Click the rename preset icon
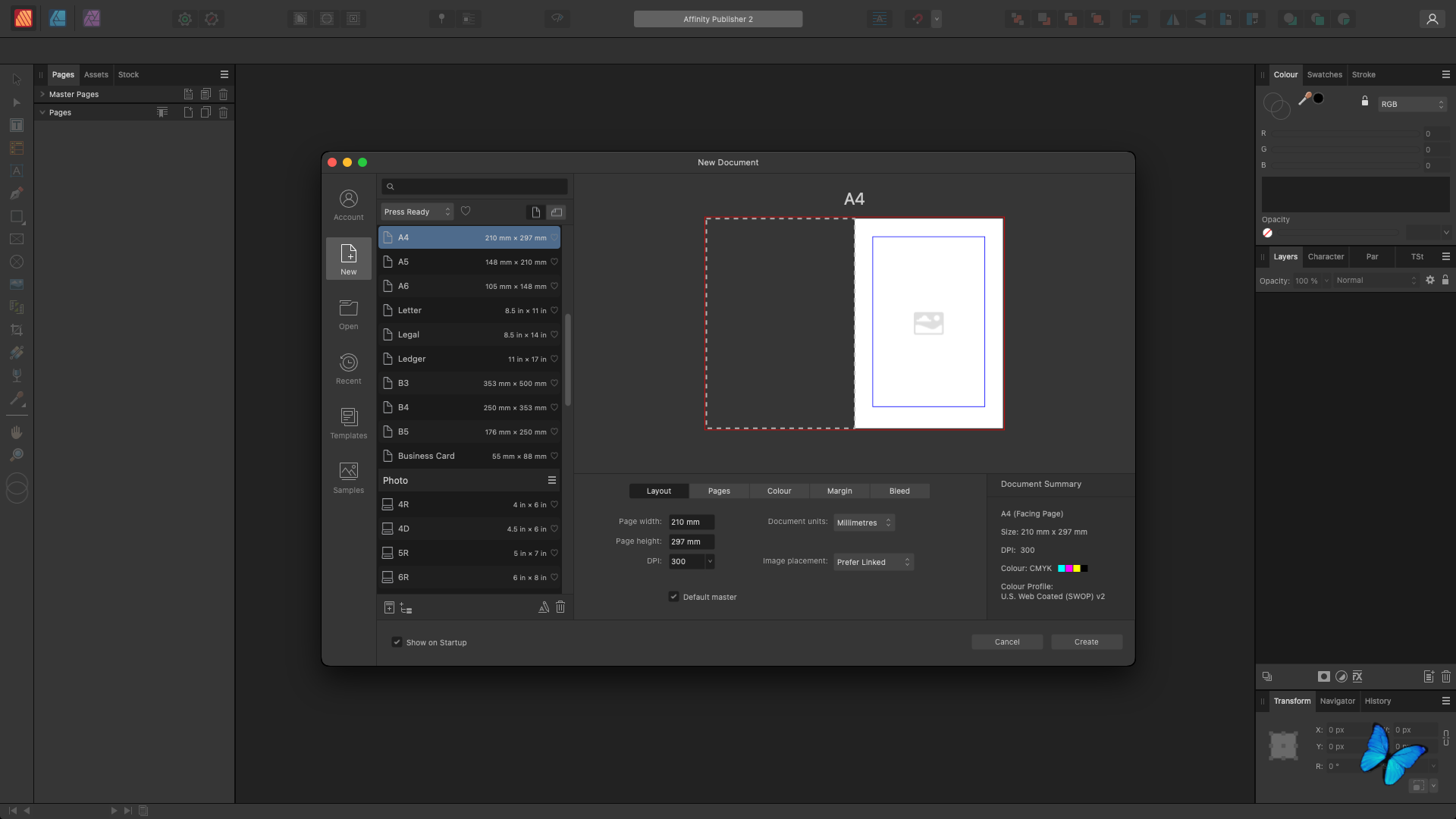 click(544, 607)
